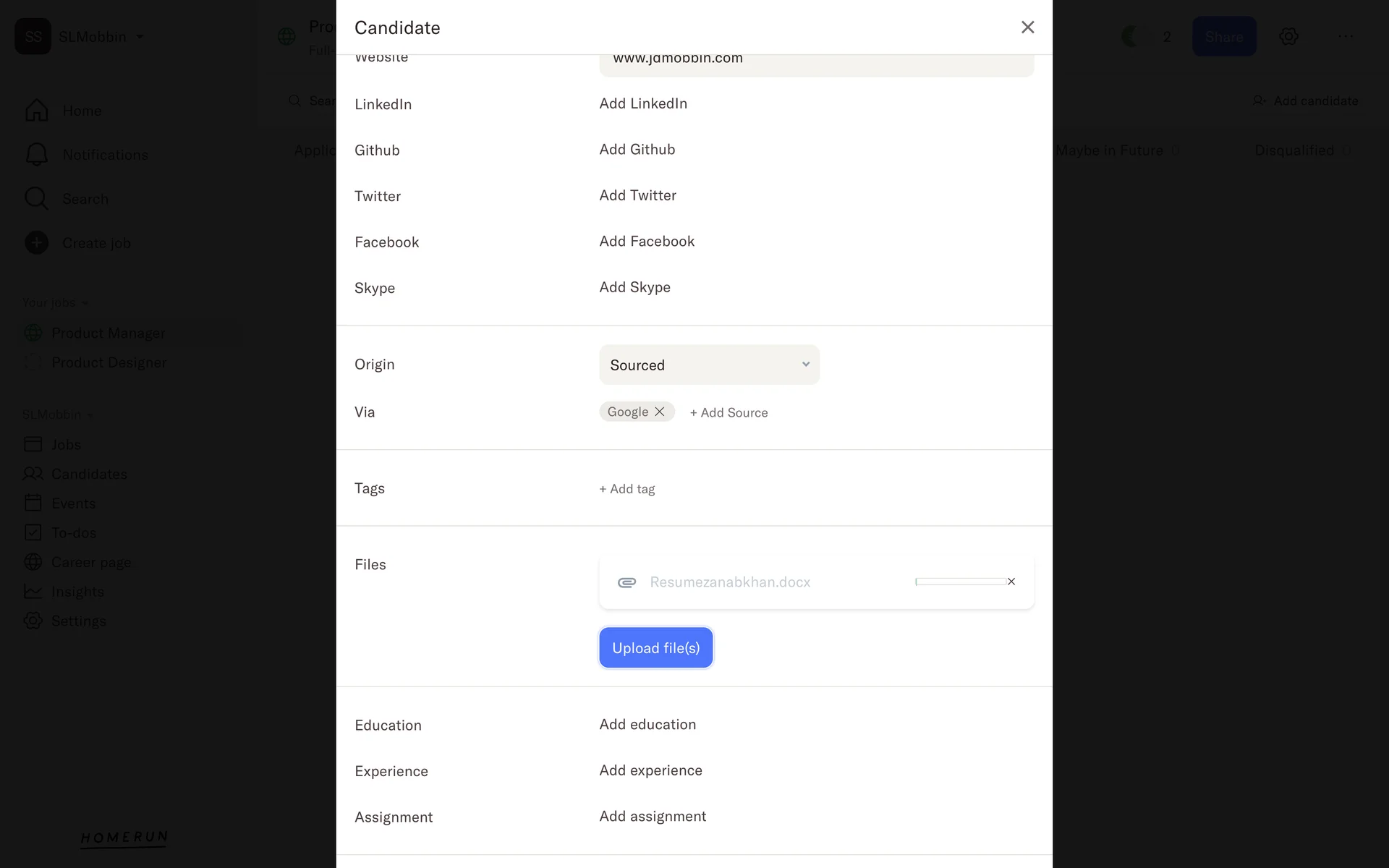1389x868 pixels.
Task: Click the paperclip icon beside Resumezanabkhan.docx
Action: click(626, 582)
